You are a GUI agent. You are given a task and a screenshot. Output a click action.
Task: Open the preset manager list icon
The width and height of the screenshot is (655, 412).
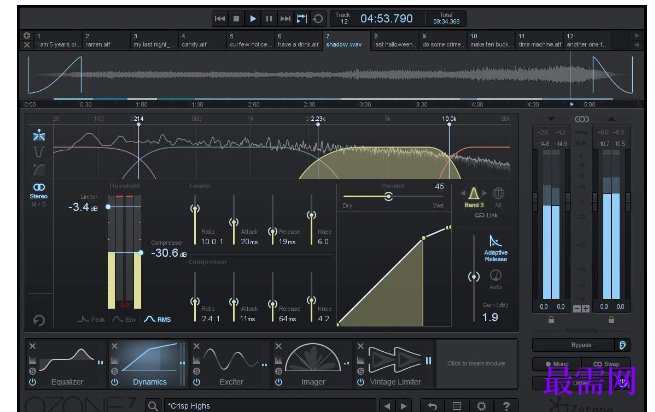pyautogui.click(x=457, y=406)
